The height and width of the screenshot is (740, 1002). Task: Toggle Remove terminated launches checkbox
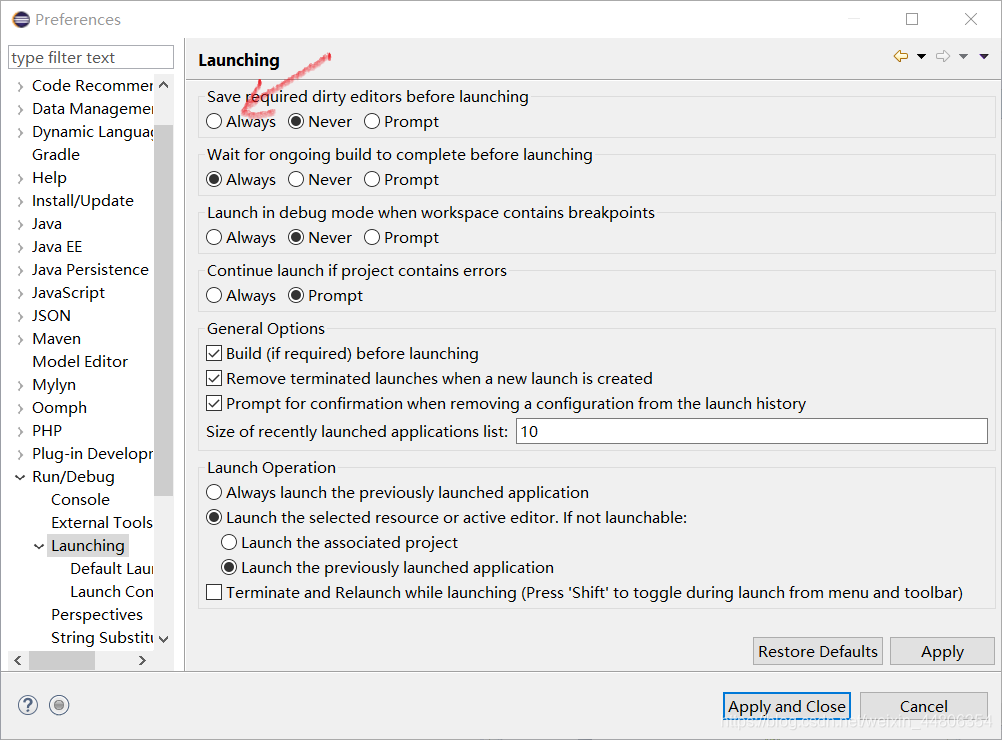pyautogui.click(x=214, y=378)
